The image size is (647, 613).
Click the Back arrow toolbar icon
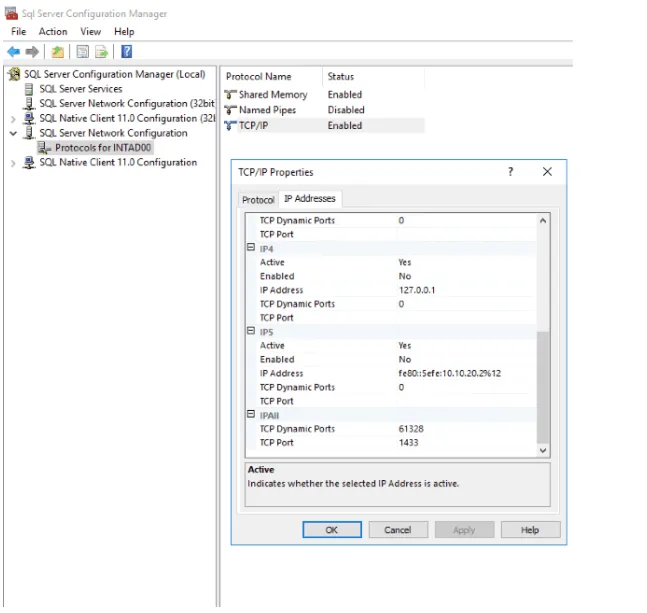click(x=14, y=52)
